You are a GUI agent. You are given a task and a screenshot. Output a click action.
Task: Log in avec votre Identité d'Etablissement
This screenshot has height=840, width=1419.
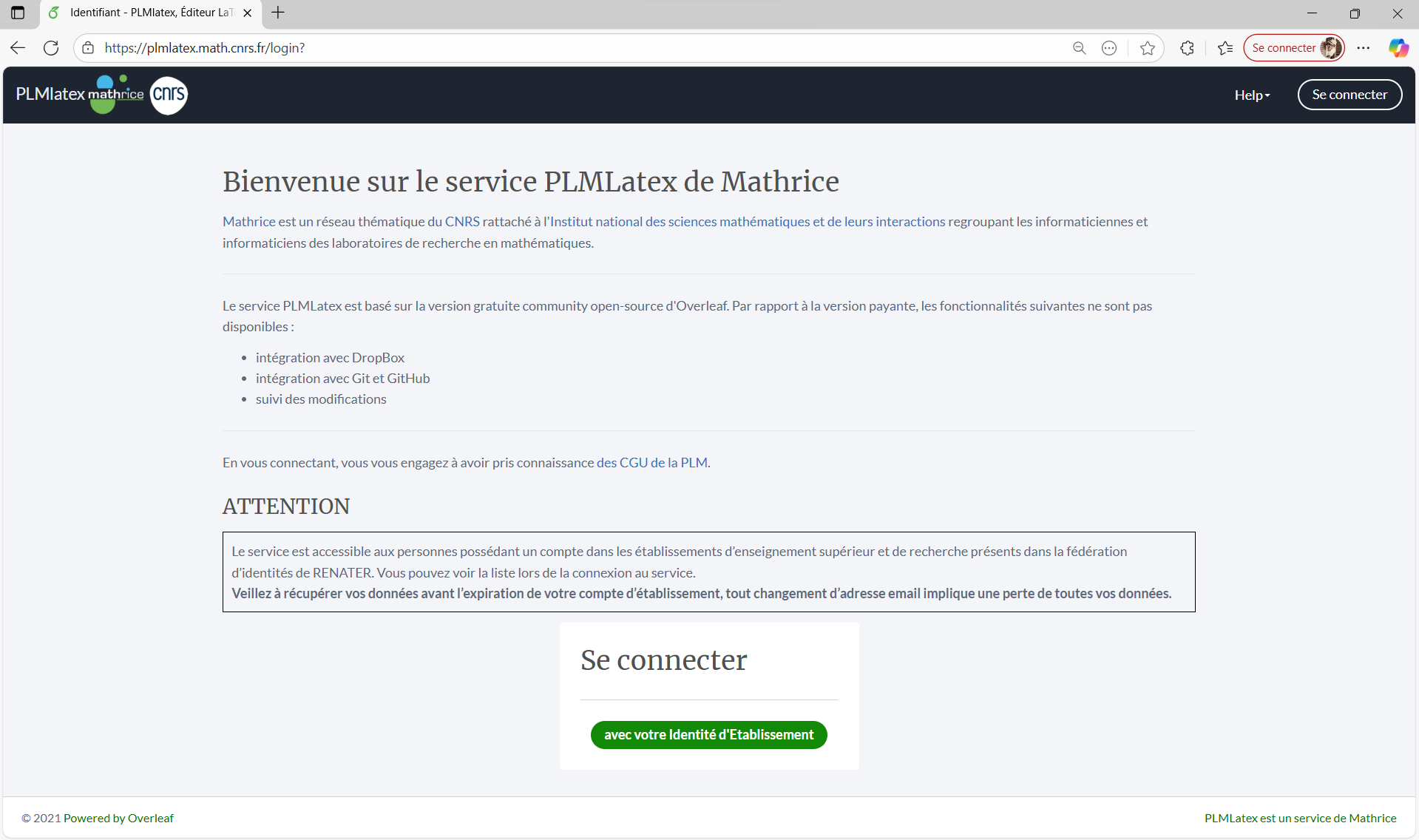click(708, 734)
